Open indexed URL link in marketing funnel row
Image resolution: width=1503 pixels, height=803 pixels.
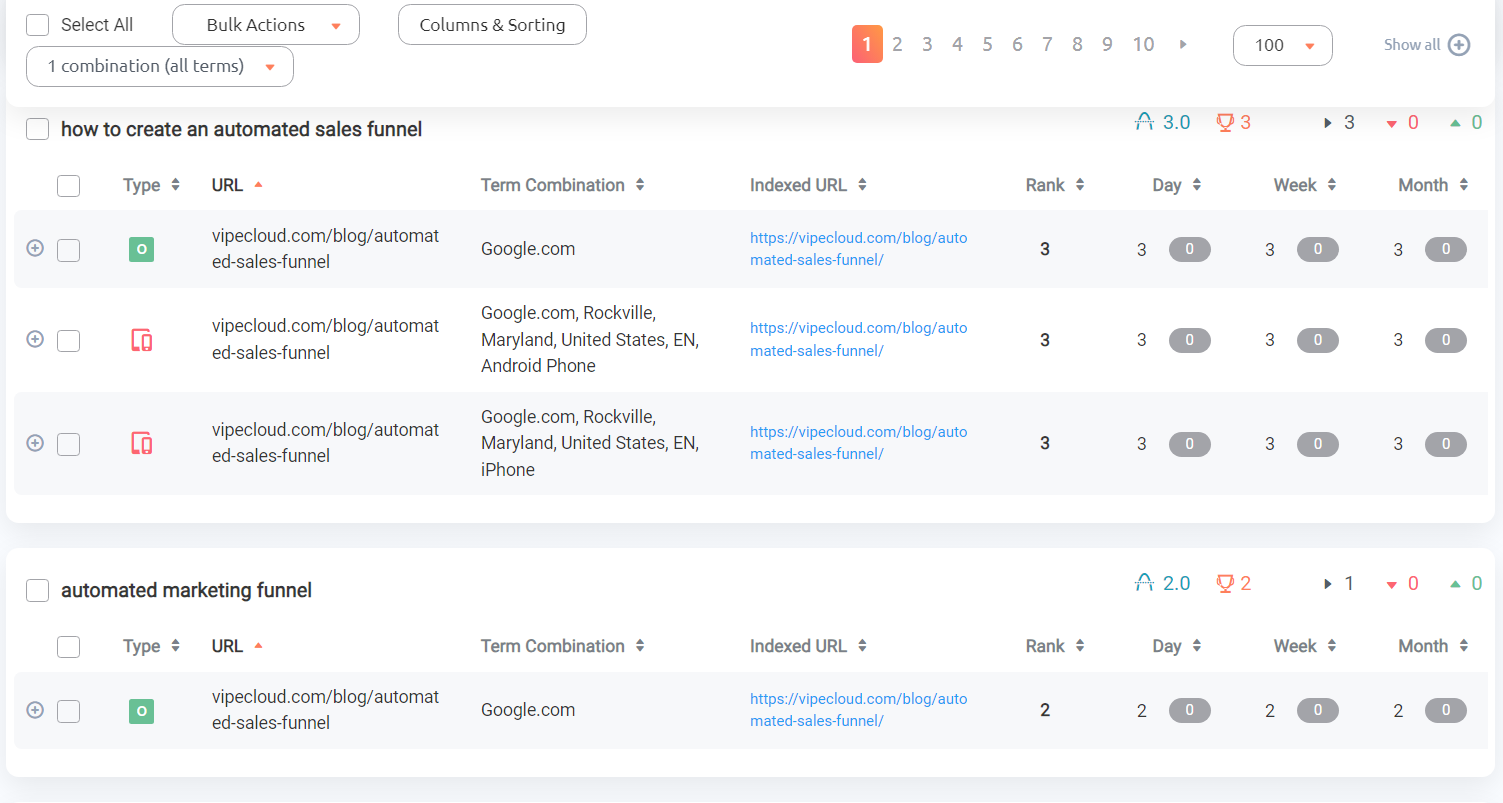tap(859, 710)
